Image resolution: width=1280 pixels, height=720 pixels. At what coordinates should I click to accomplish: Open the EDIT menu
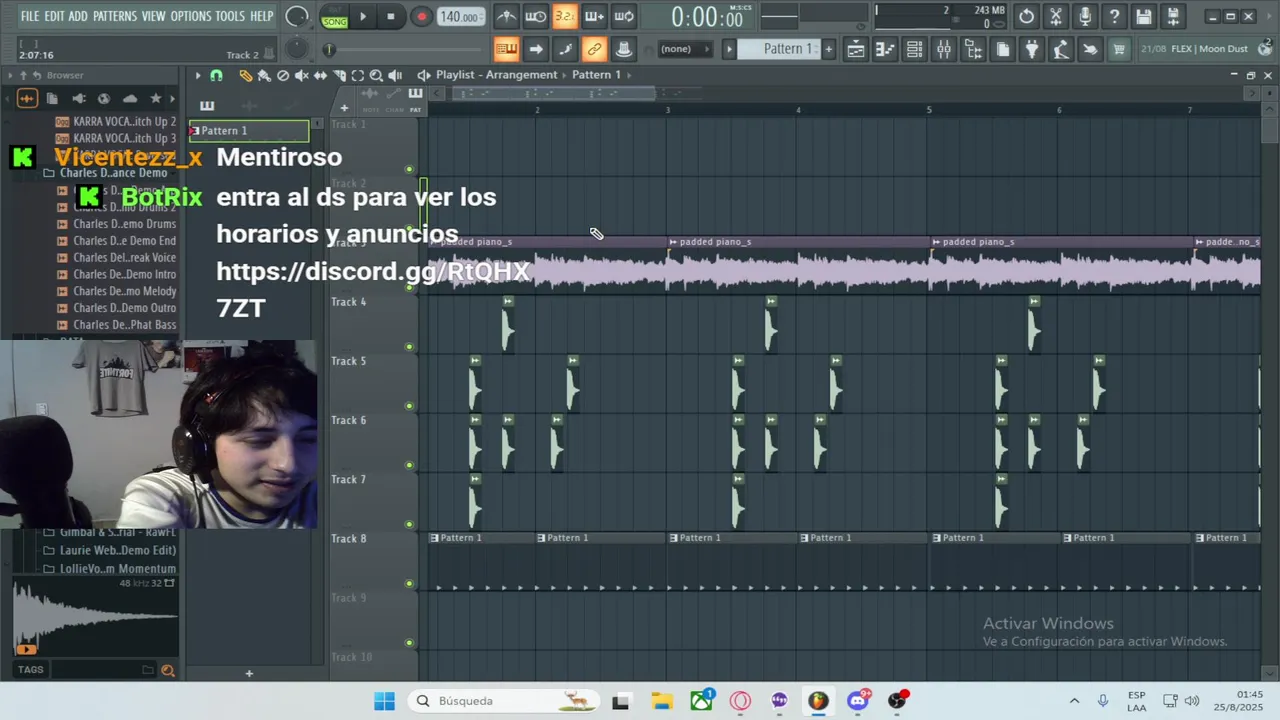pyautogui.click(x=54, y=16)
